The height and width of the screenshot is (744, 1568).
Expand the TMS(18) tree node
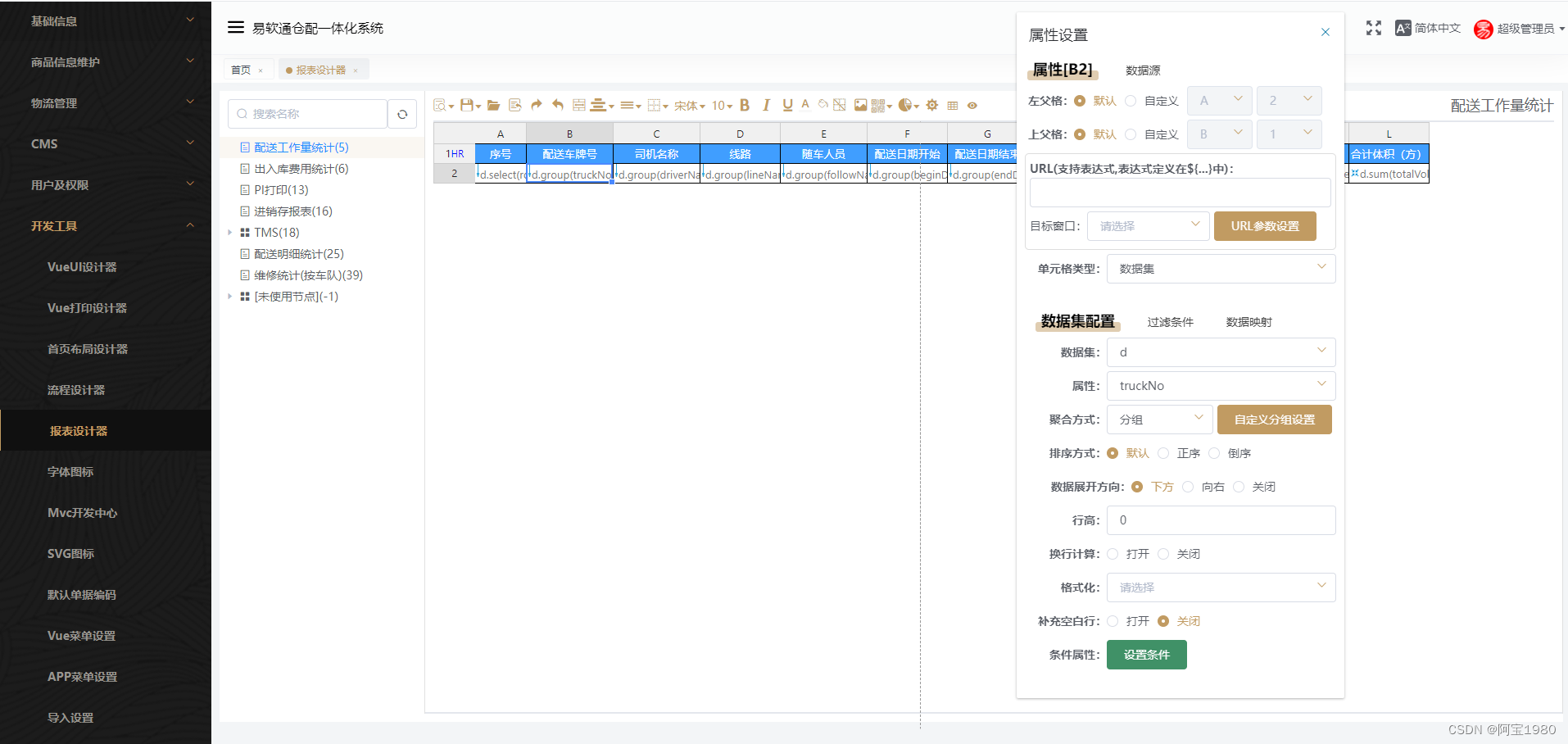(230, 233)
